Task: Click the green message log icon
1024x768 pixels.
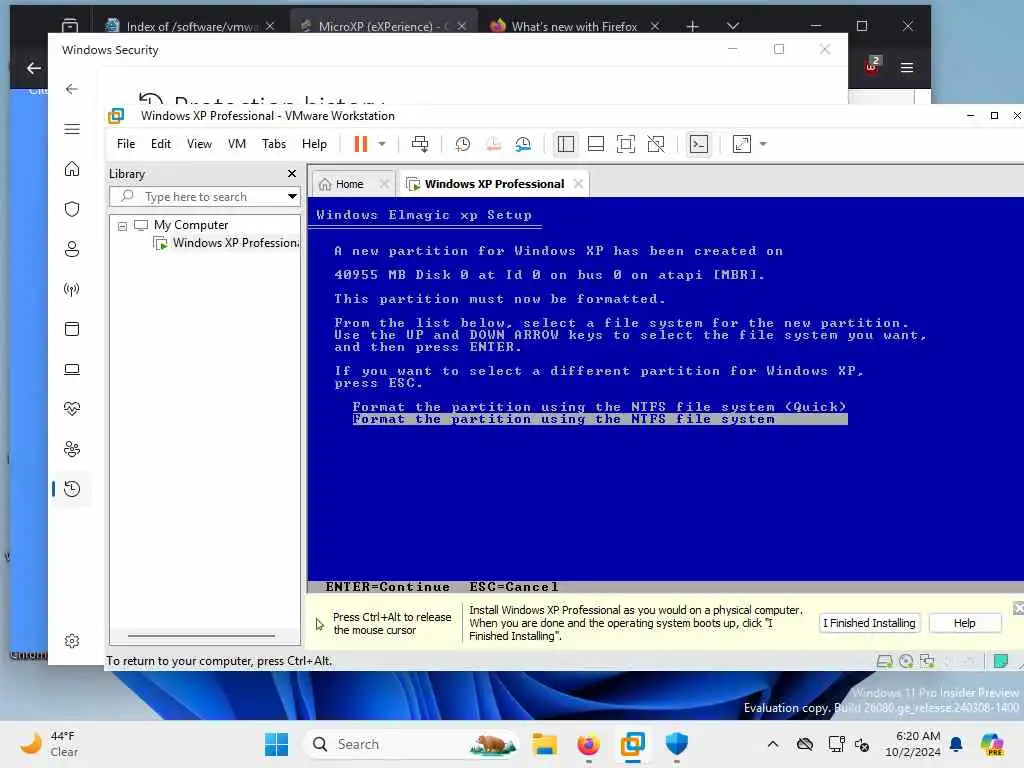Action: (x=1000, y=661)
